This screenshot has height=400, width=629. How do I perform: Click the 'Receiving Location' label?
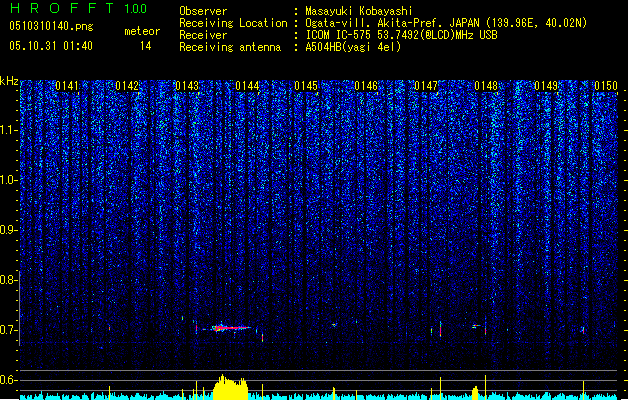point(233,23)
